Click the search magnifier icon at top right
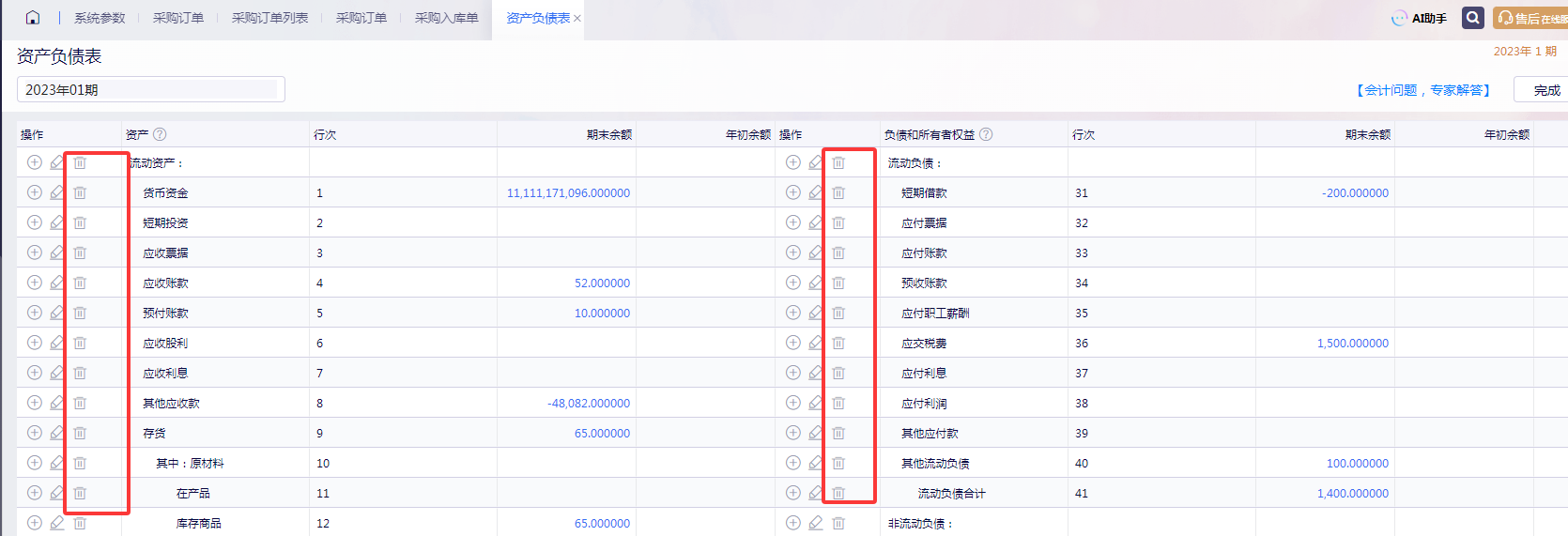This screenshot has width=1568, height=536. (x=1472, y=18)
